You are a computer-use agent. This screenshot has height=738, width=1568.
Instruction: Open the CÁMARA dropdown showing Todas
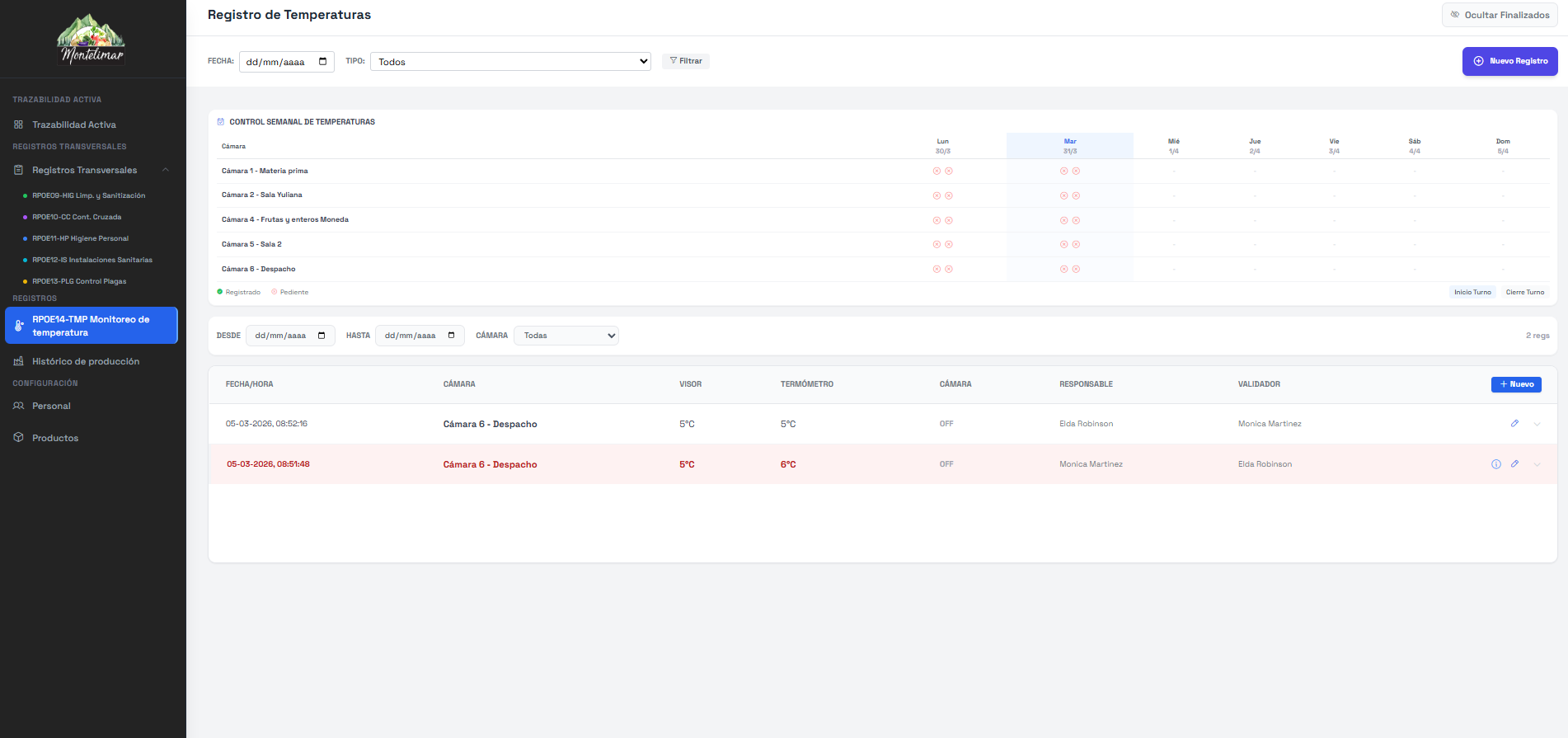[x=566, y=336]
